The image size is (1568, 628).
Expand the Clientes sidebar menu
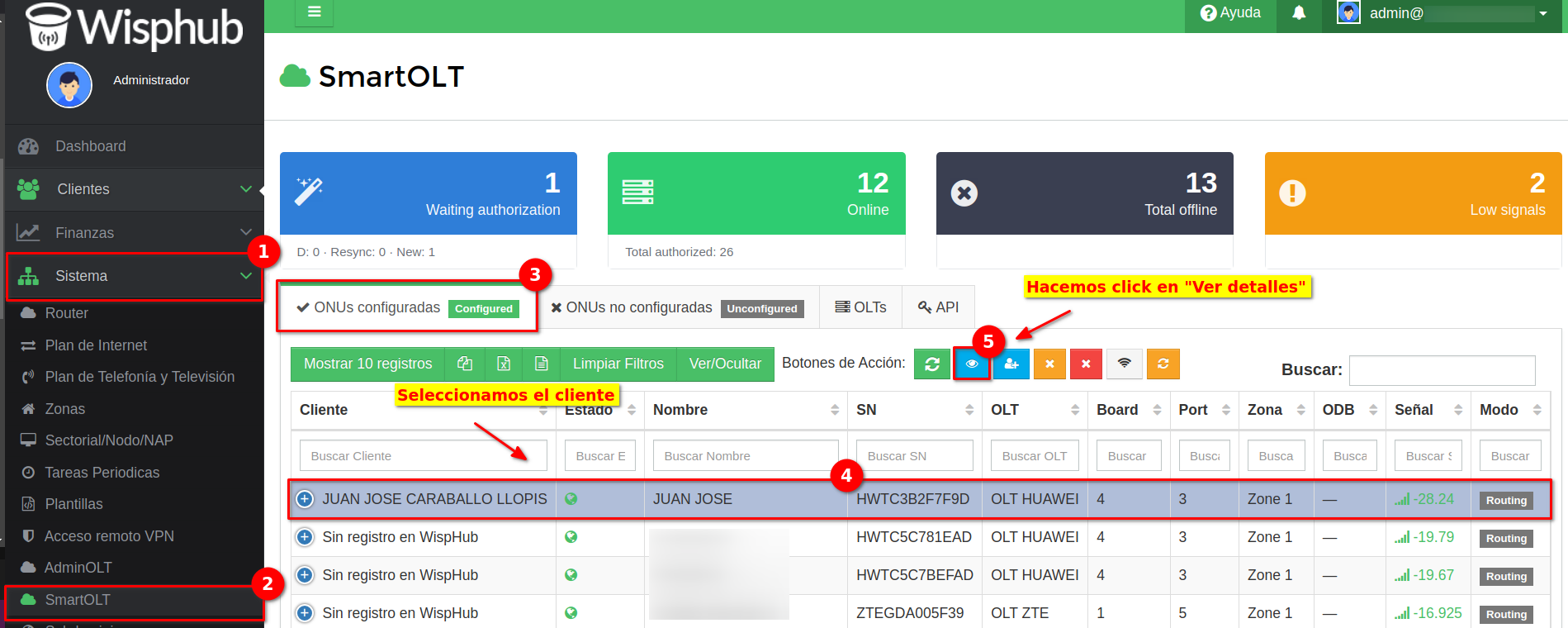point(134,189)
